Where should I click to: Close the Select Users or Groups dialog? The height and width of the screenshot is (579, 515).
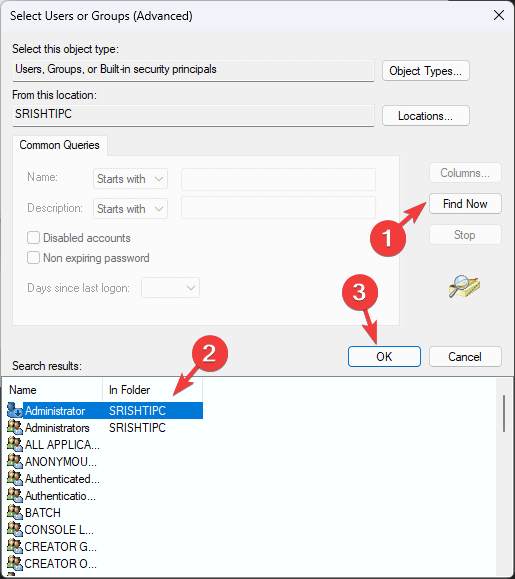click(x=499, y=16)
